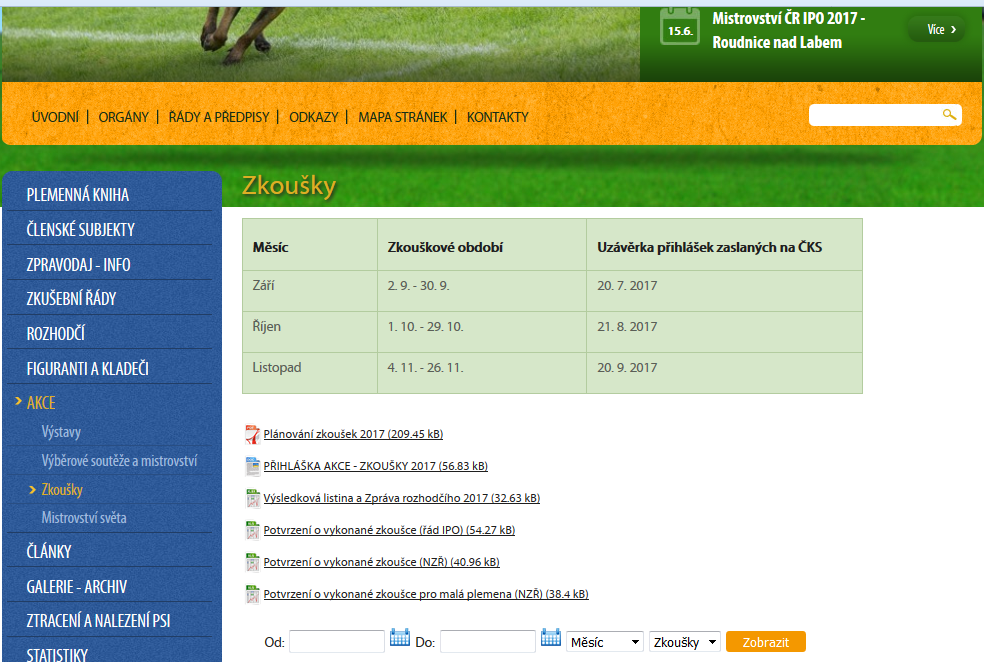984x662 pixels.
Task: Open the calendar picker next to Od field
Action: click(400, 637)
